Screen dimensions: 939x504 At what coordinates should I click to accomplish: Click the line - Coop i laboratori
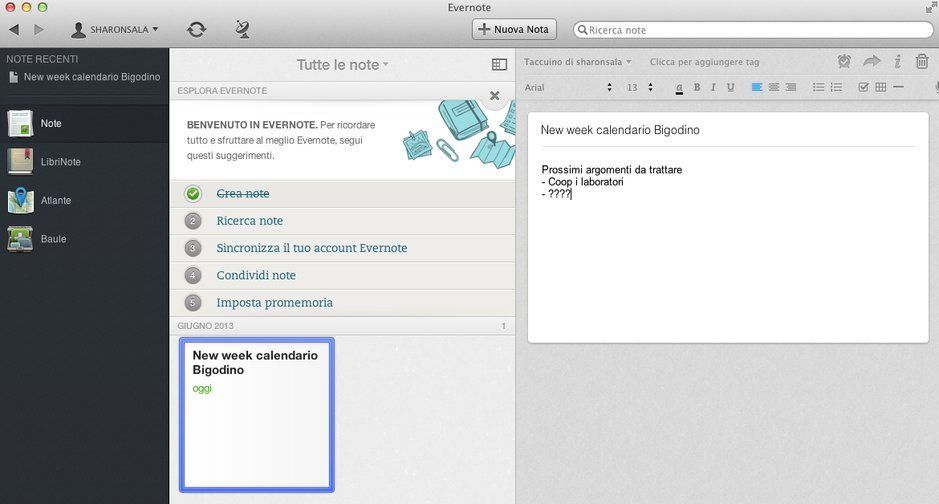(x=582, y=182)
